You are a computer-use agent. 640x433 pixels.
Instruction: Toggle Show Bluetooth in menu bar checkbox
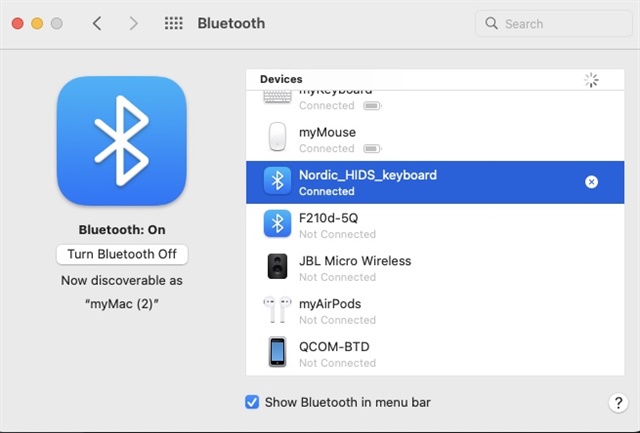pyautogui.click(x=252, y=402)
